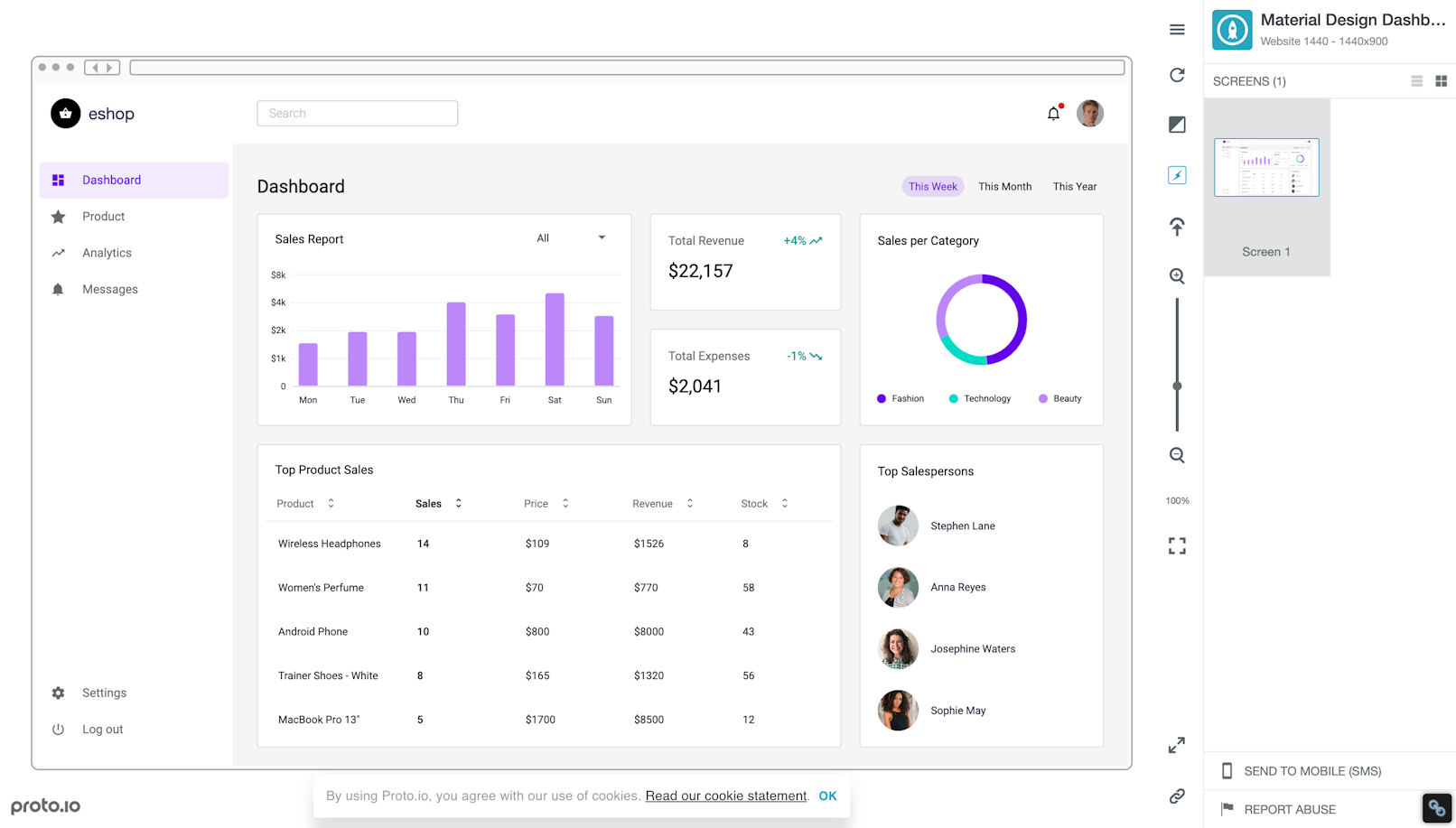
Task: Select the This Month tab
Action: [x=1004, y=187]
